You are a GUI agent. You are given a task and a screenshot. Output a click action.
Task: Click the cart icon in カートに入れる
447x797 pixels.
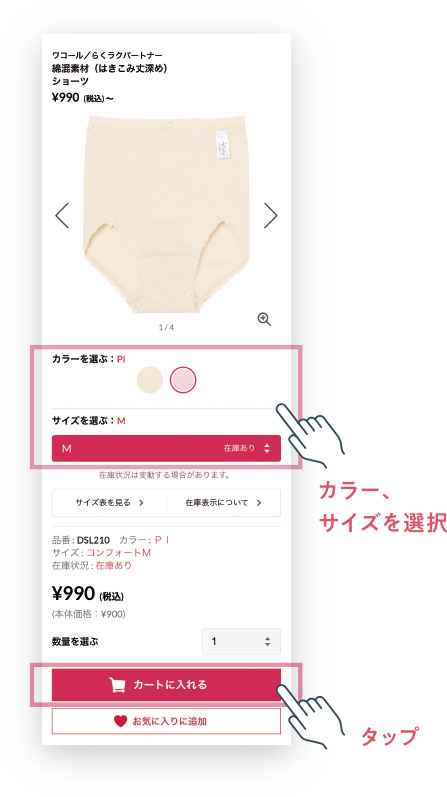click(x=117, y=685)
